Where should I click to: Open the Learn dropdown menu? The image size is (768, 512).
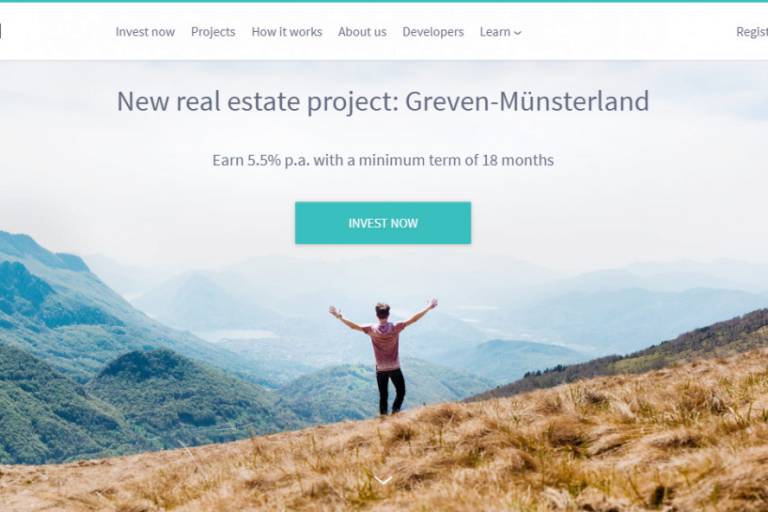500,32
